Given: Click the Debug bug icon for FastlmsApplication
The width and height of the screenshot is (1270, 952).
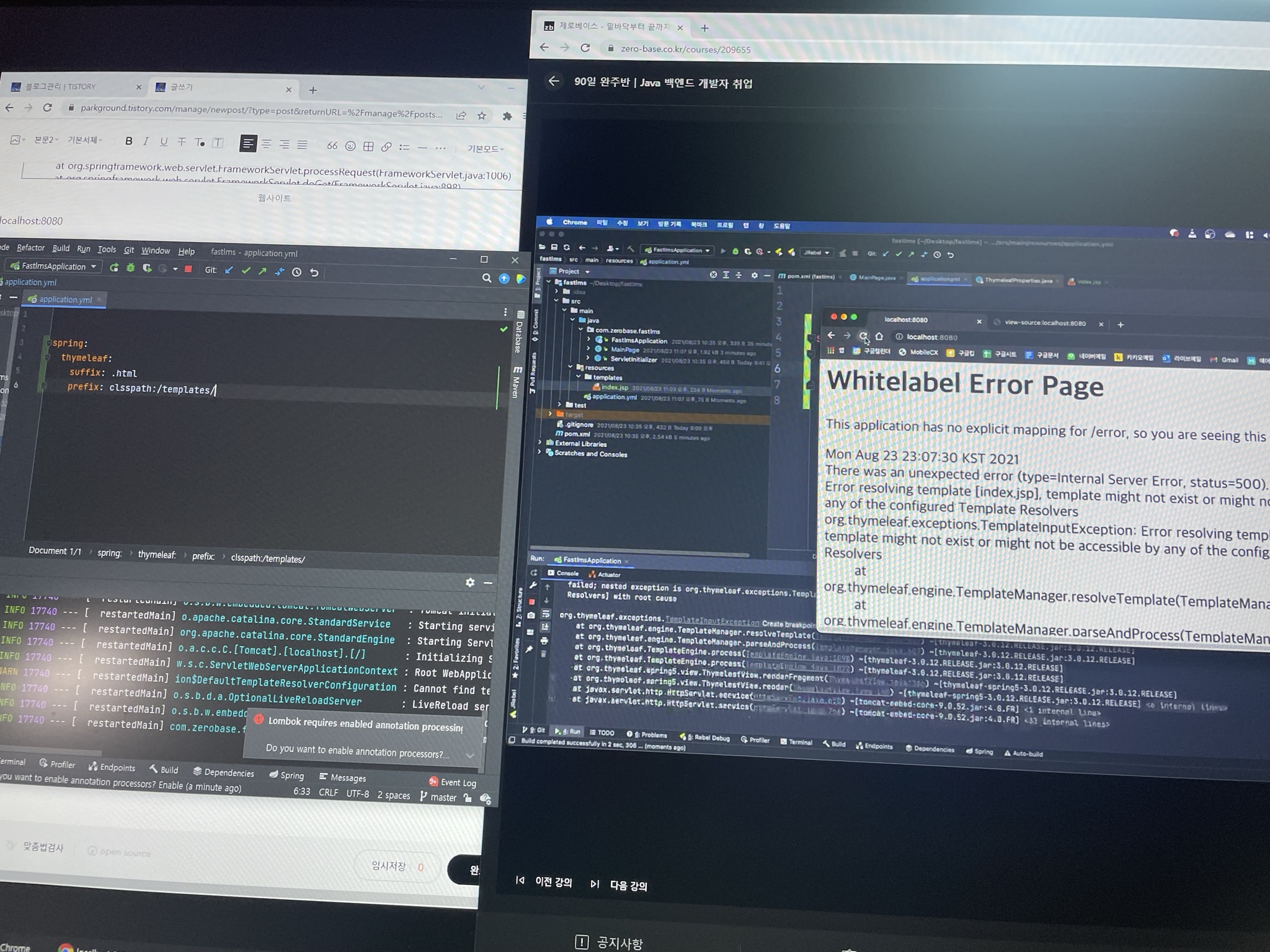Looking at the screenshot, I should (131, 268).
